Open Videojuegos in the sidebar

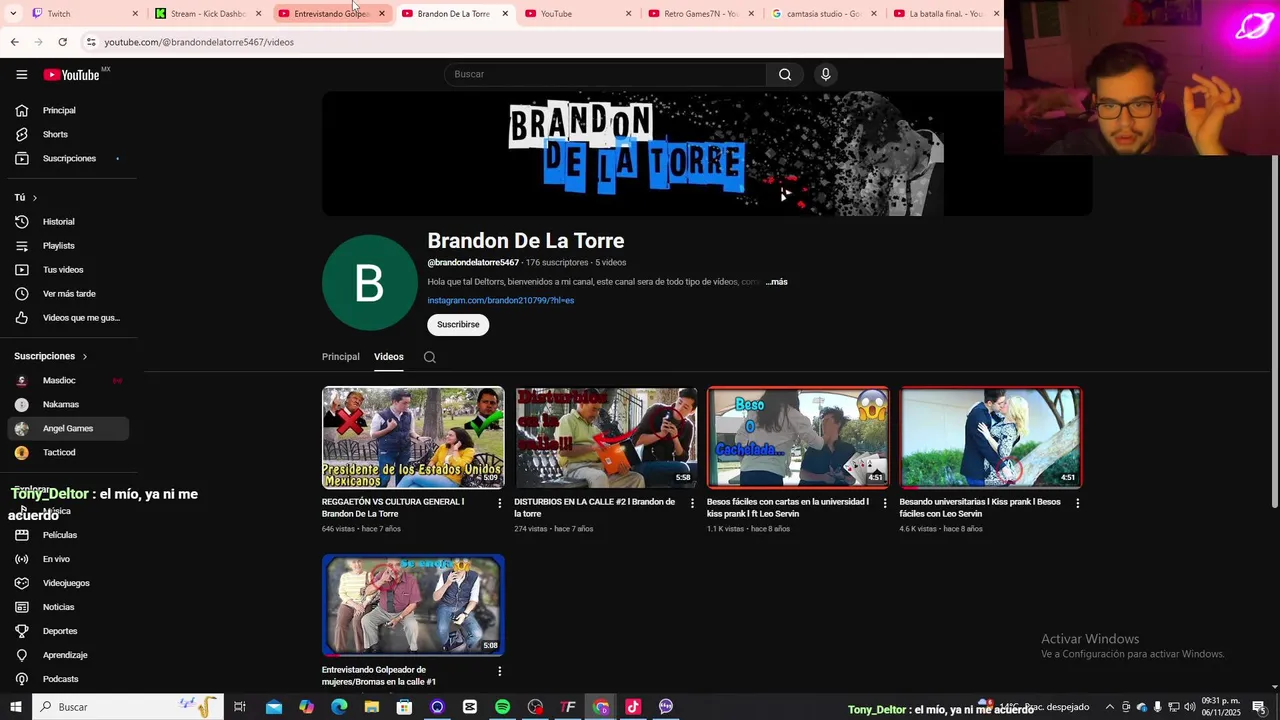(x=68, y=583)
